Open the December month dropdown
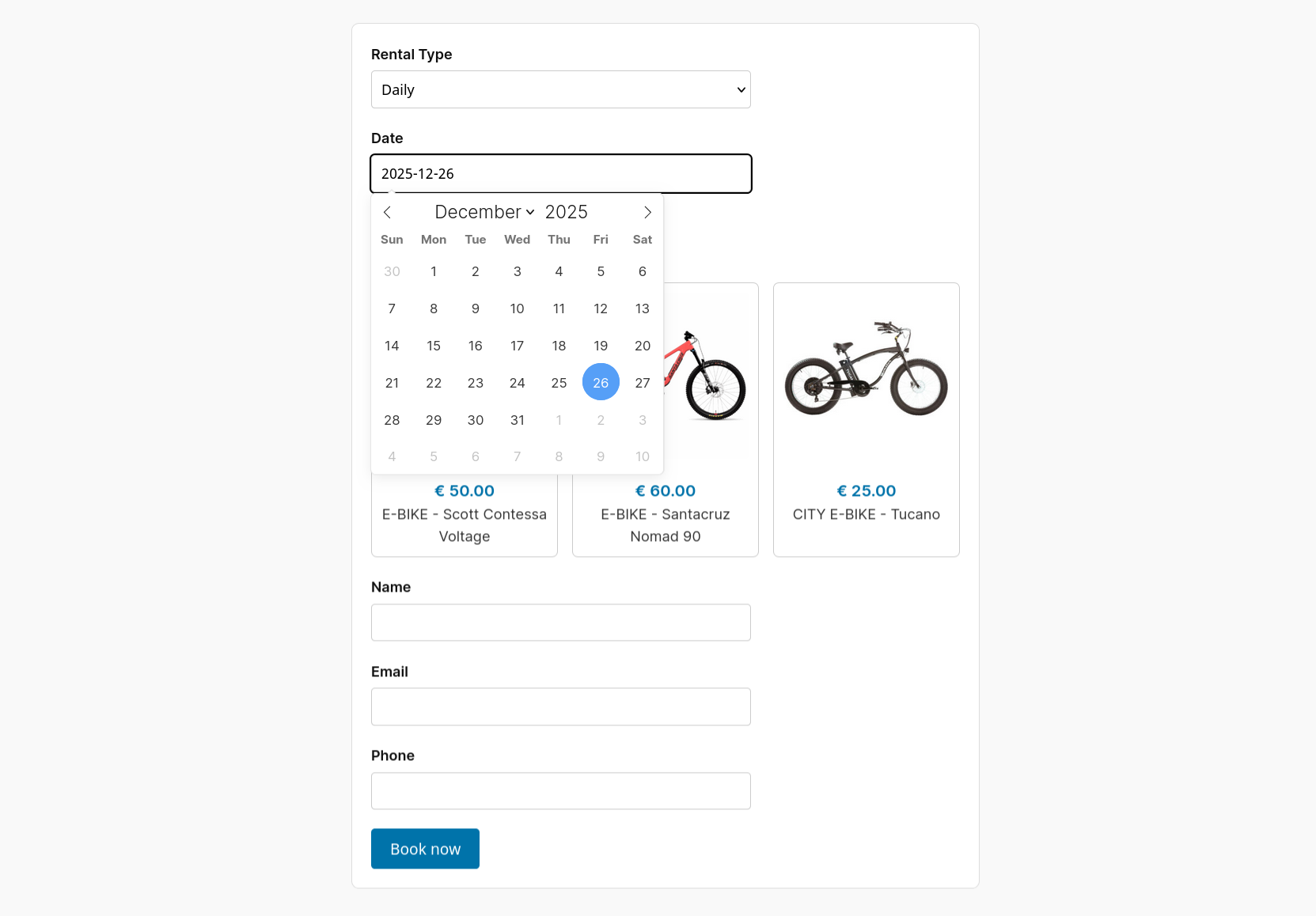1316x916 pixels. [x=484, y=212]
